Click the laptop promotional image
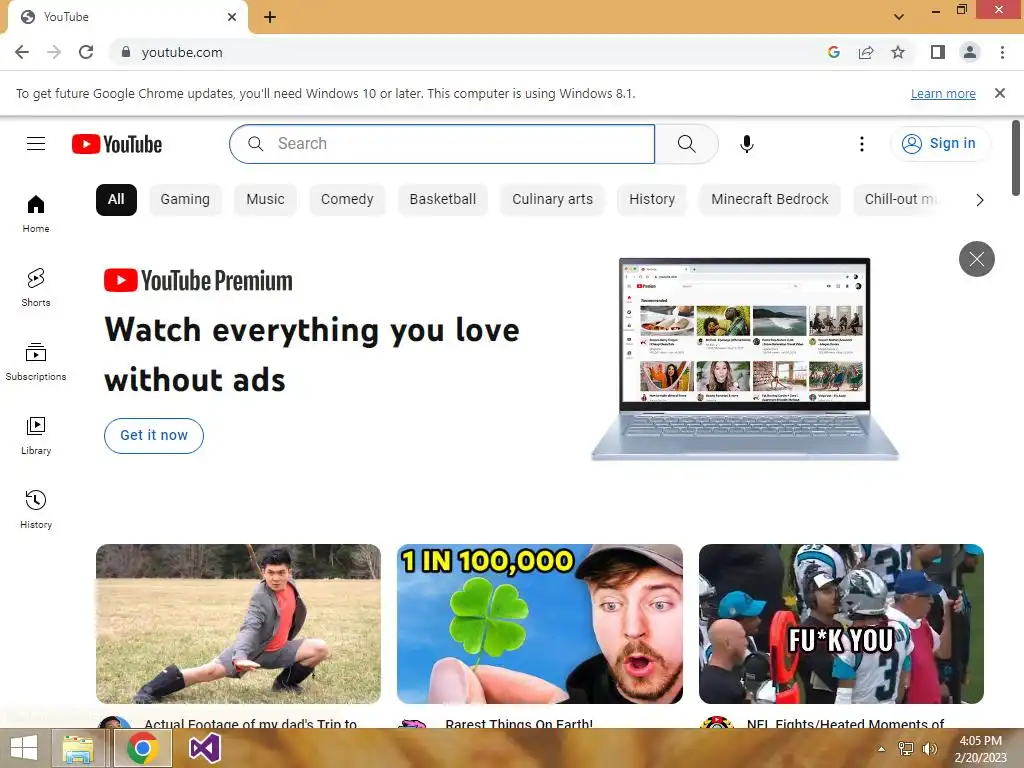Image resolution: width=1024 pixels, height=768 pixels. click(x=745, y=359)
